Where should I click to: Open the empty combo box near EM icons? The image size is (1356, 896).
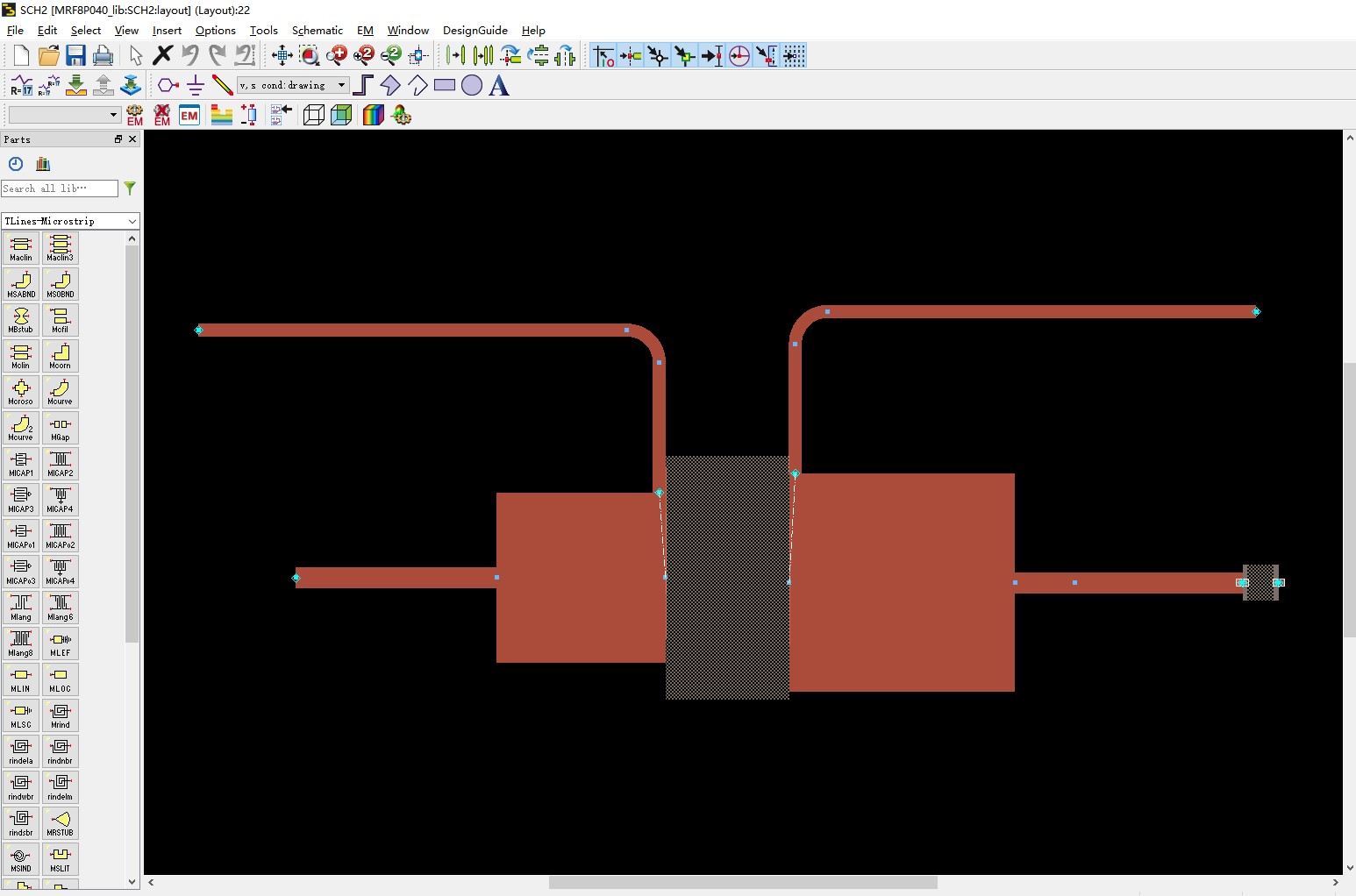coord(64,115)
